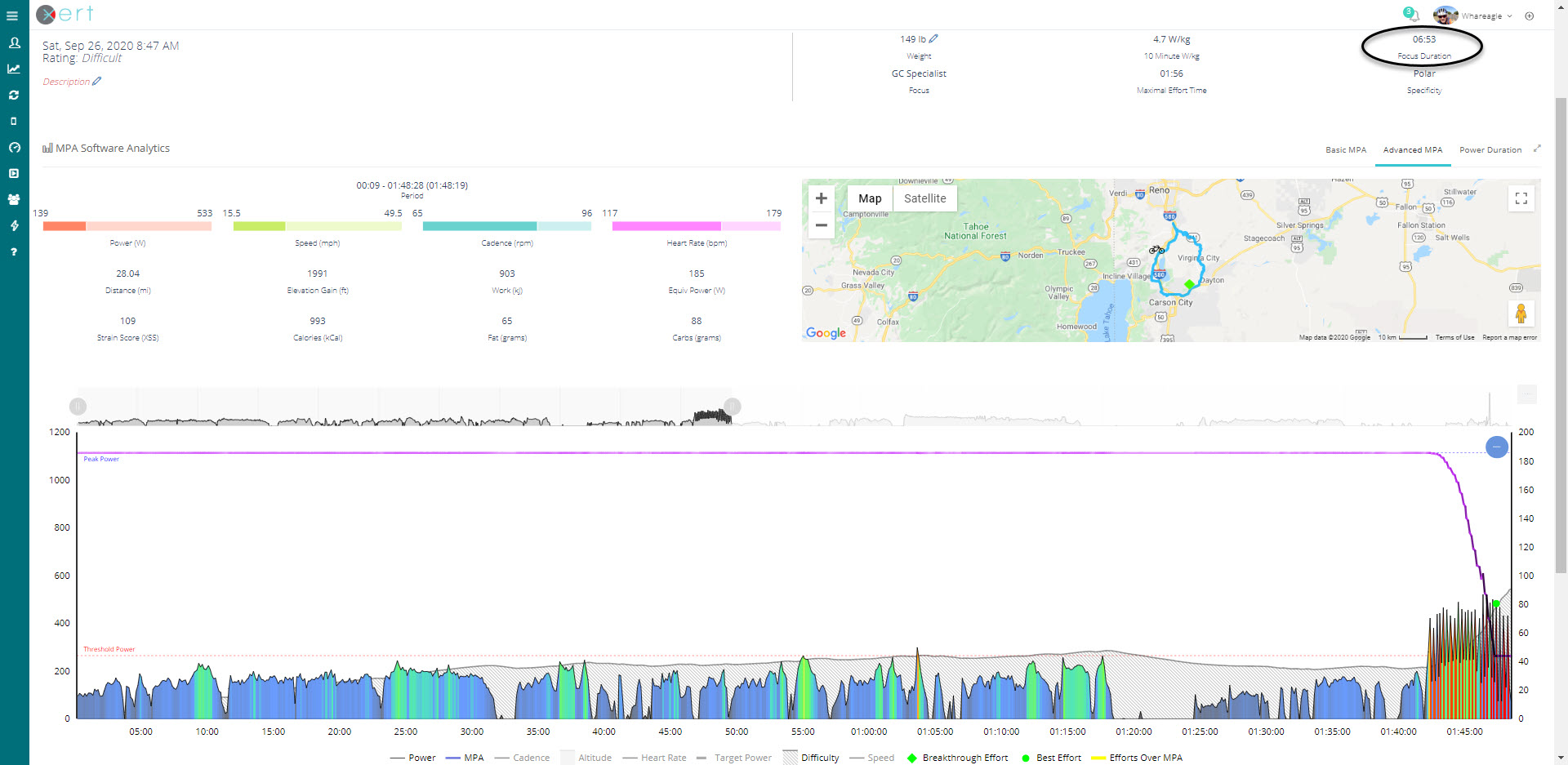Open help via the question mark icon
The width and height of the screenshot is (1568, 765).
click(x=14, y=251)
